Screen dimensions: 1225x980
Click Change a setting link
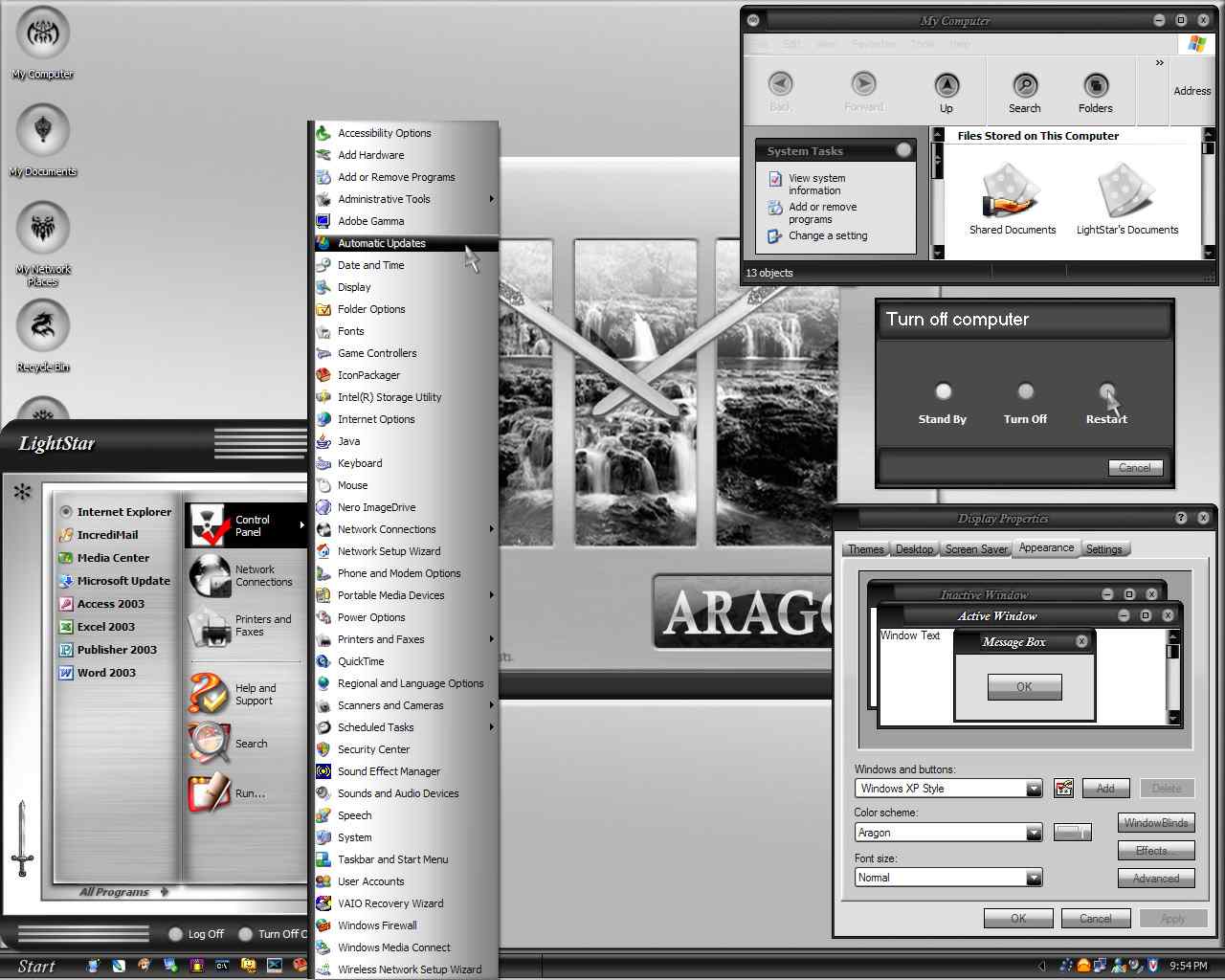coord(828,235)
